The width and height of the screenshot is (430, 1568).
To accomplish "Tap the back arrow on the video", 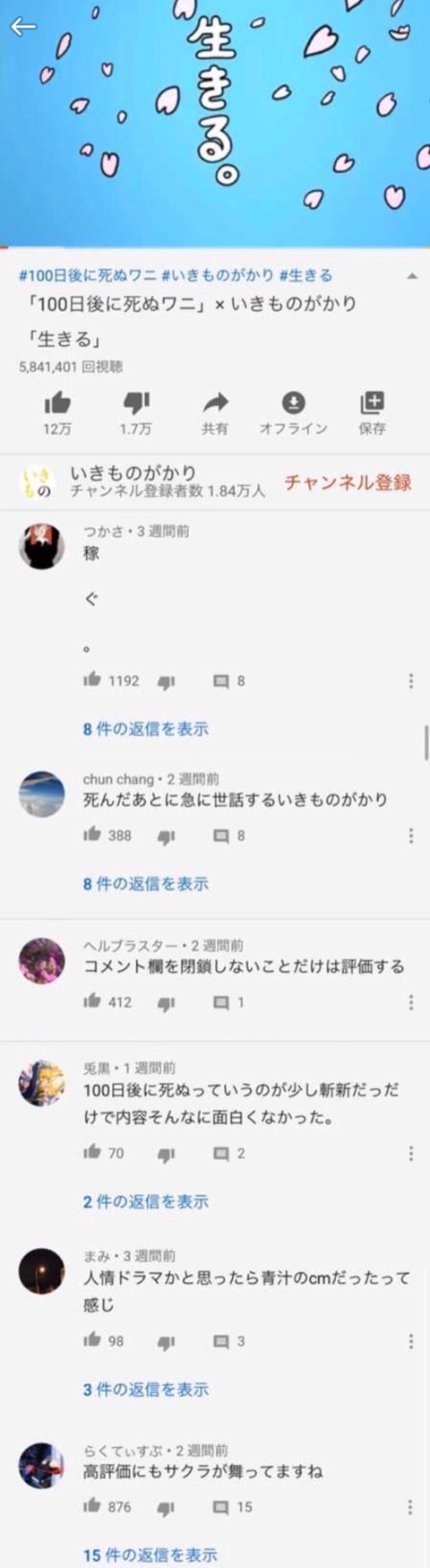I will [x=22, y=27].
